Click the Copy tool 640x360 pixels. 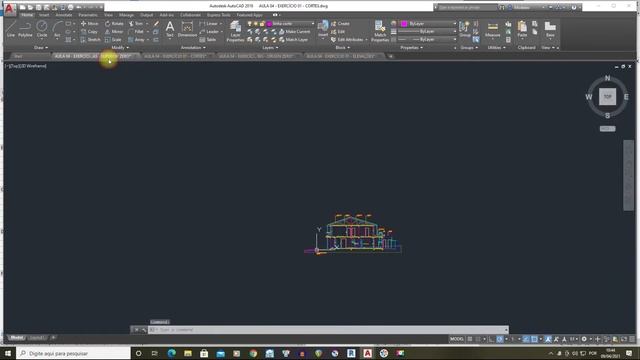89,31
